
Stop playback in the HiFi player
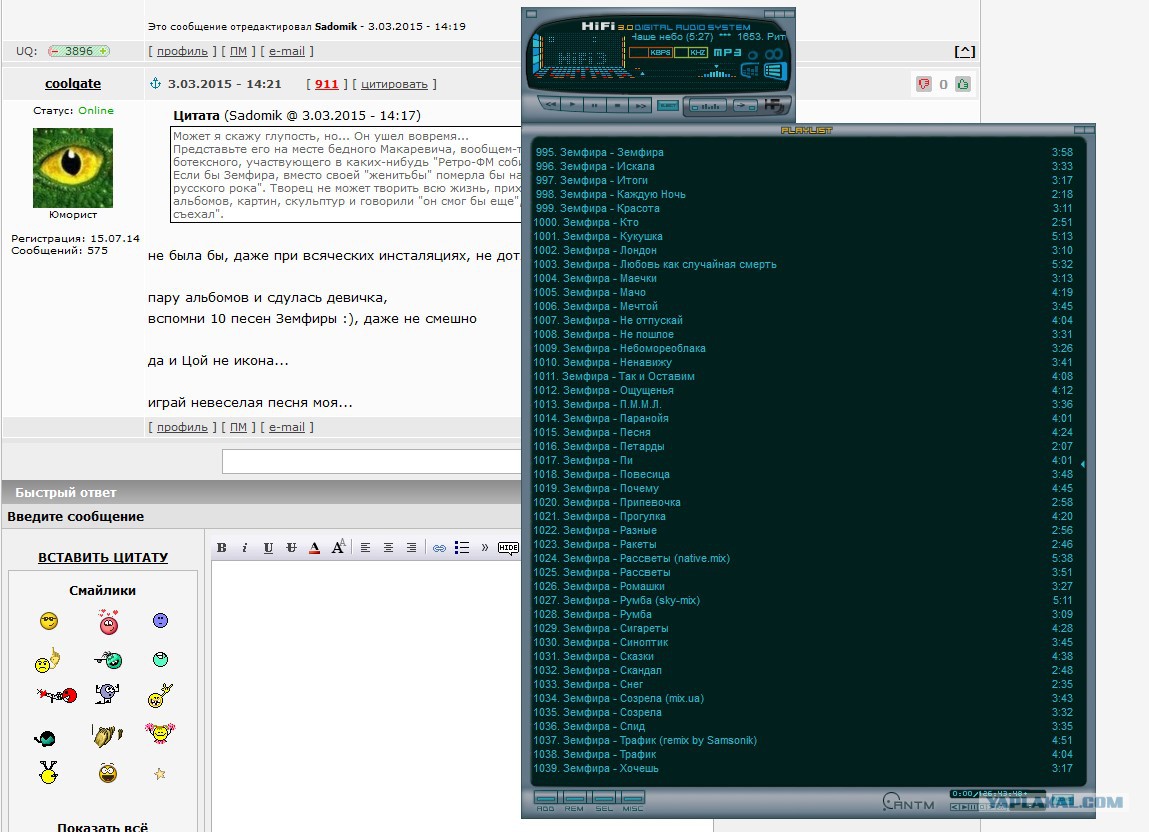point(618,105)
